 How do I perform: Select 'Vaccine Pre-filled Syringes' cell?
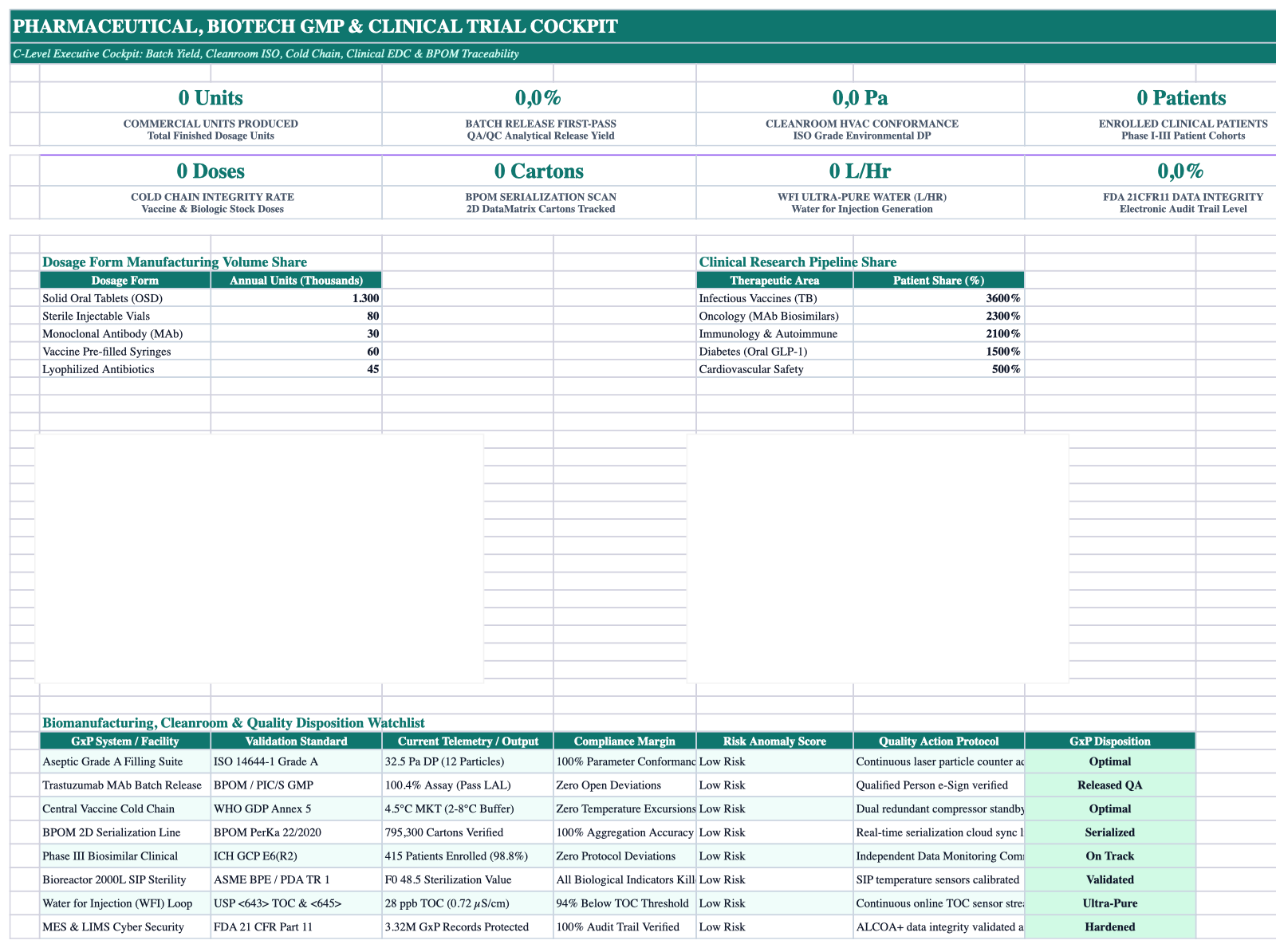pos(125,352)
